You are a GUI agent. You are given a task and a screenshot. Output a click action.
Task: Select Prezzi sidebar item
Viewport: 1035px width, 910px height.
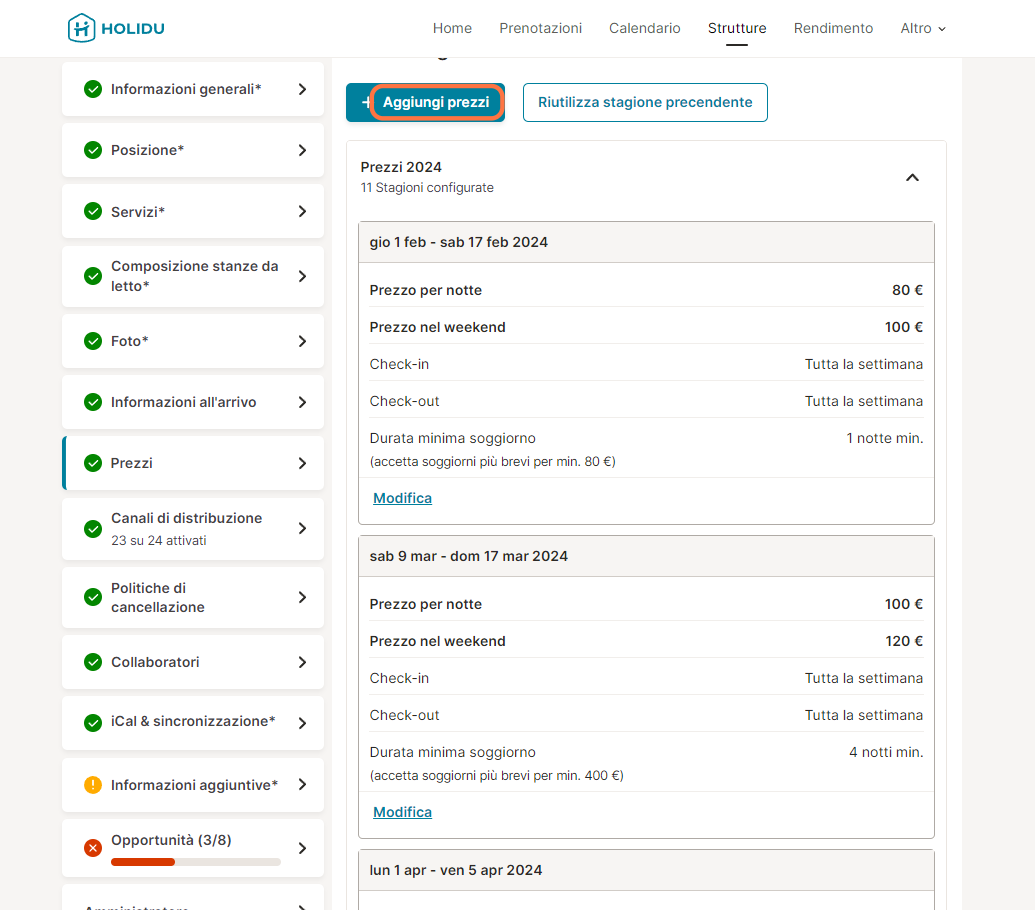[193, 463]
